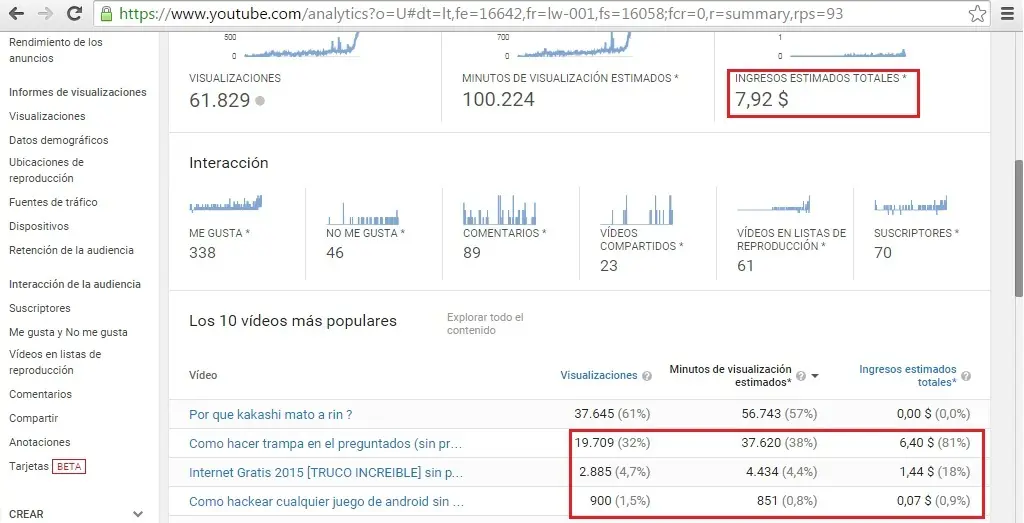Open video Como hacer trampa en el preguntados
The image size is (1024, 523).
click(325, 444)
